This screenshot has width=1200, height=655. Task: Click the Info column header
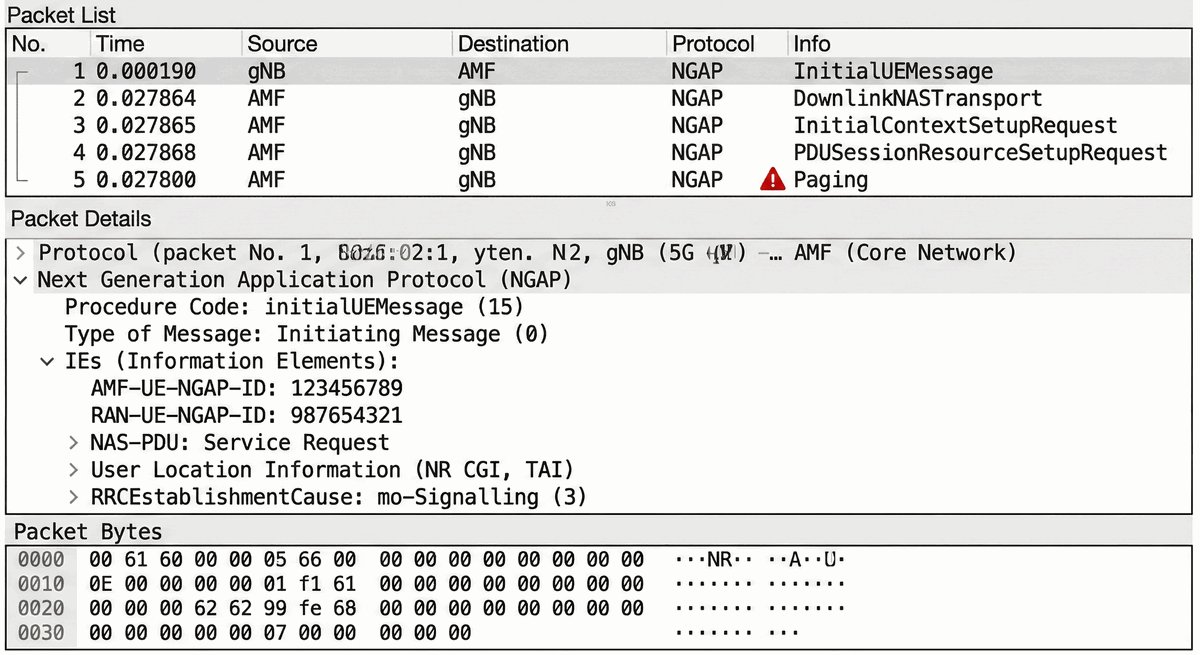point(811,44)
